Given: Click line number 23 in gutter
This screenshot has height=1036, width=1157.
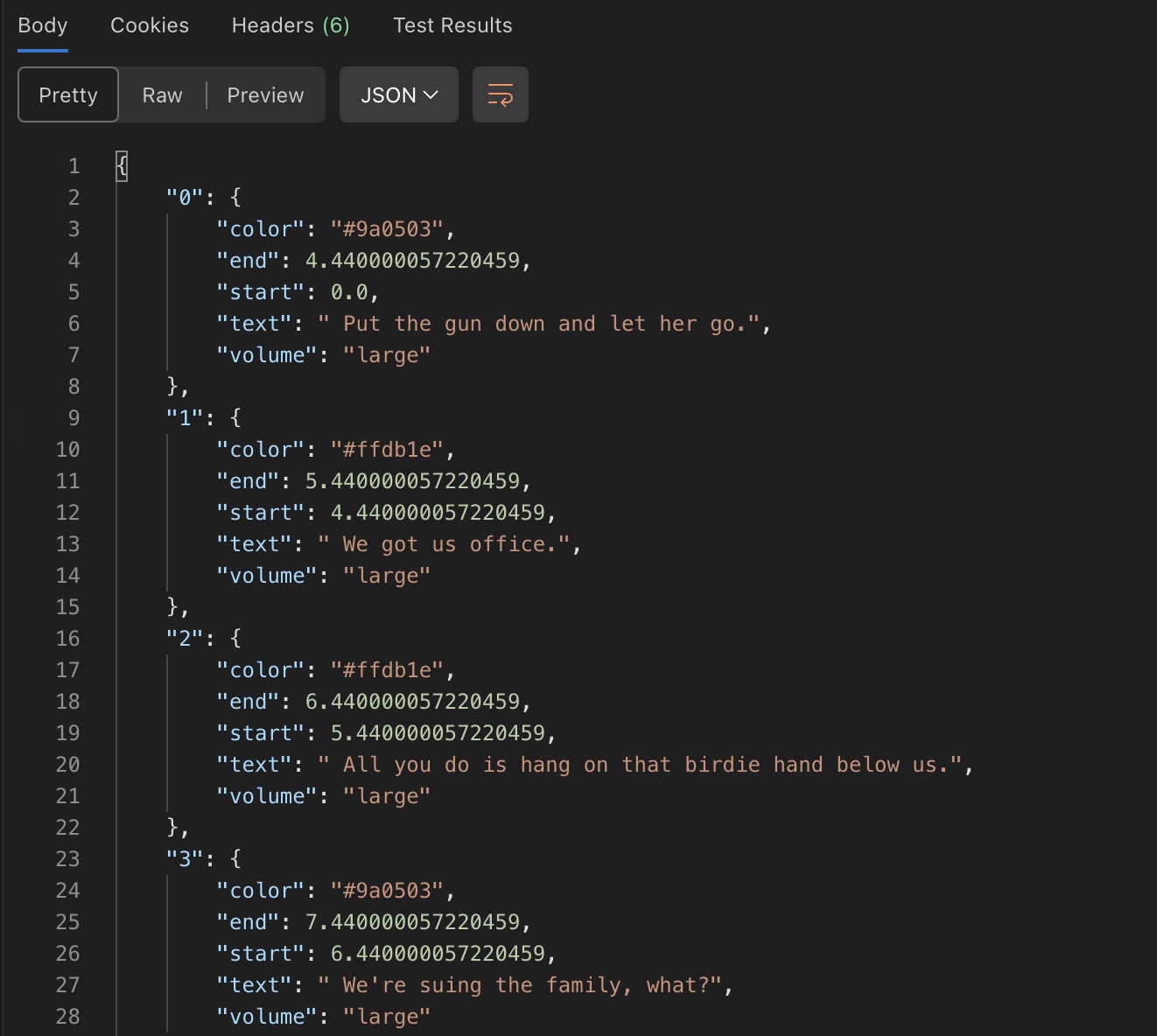Looking at the screenshot, I should (67, 859).
